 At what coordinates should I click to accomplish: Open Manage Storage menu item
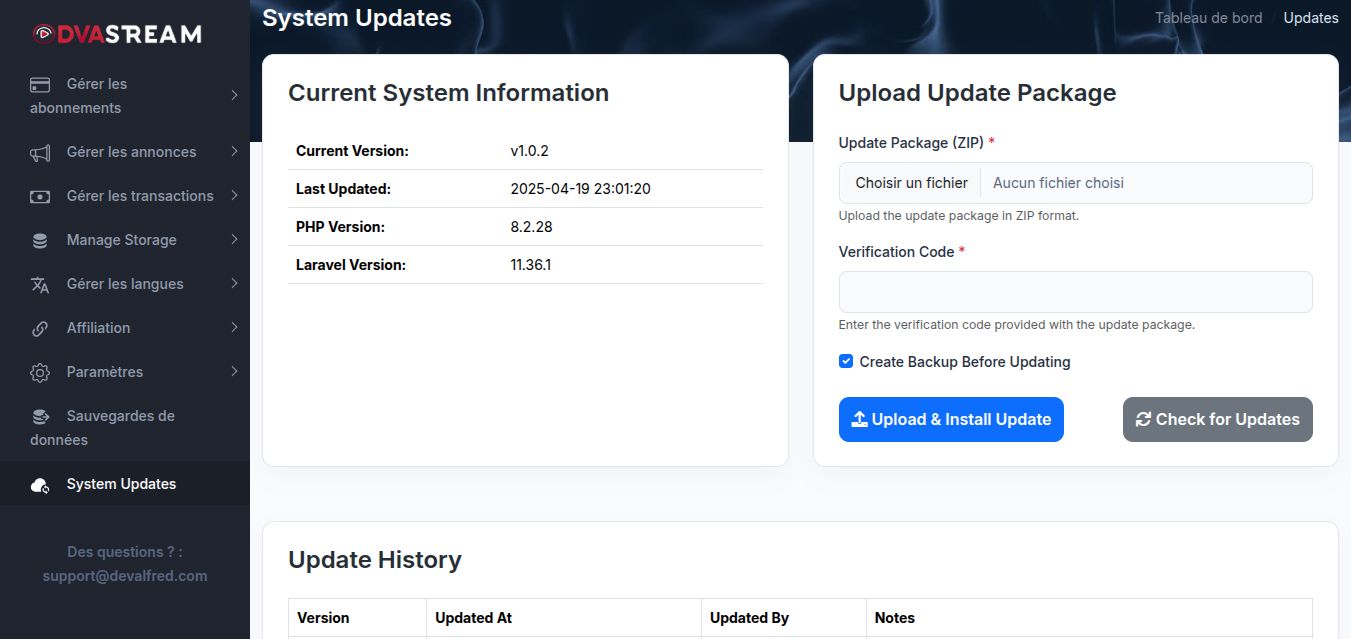point(124,240)
